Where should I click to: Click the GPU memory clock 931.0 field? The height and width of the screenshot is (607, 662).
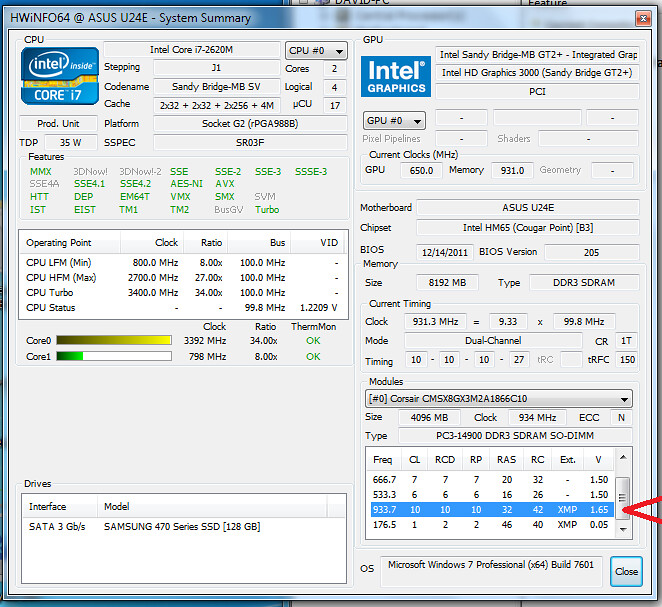(x=513, y=171)
